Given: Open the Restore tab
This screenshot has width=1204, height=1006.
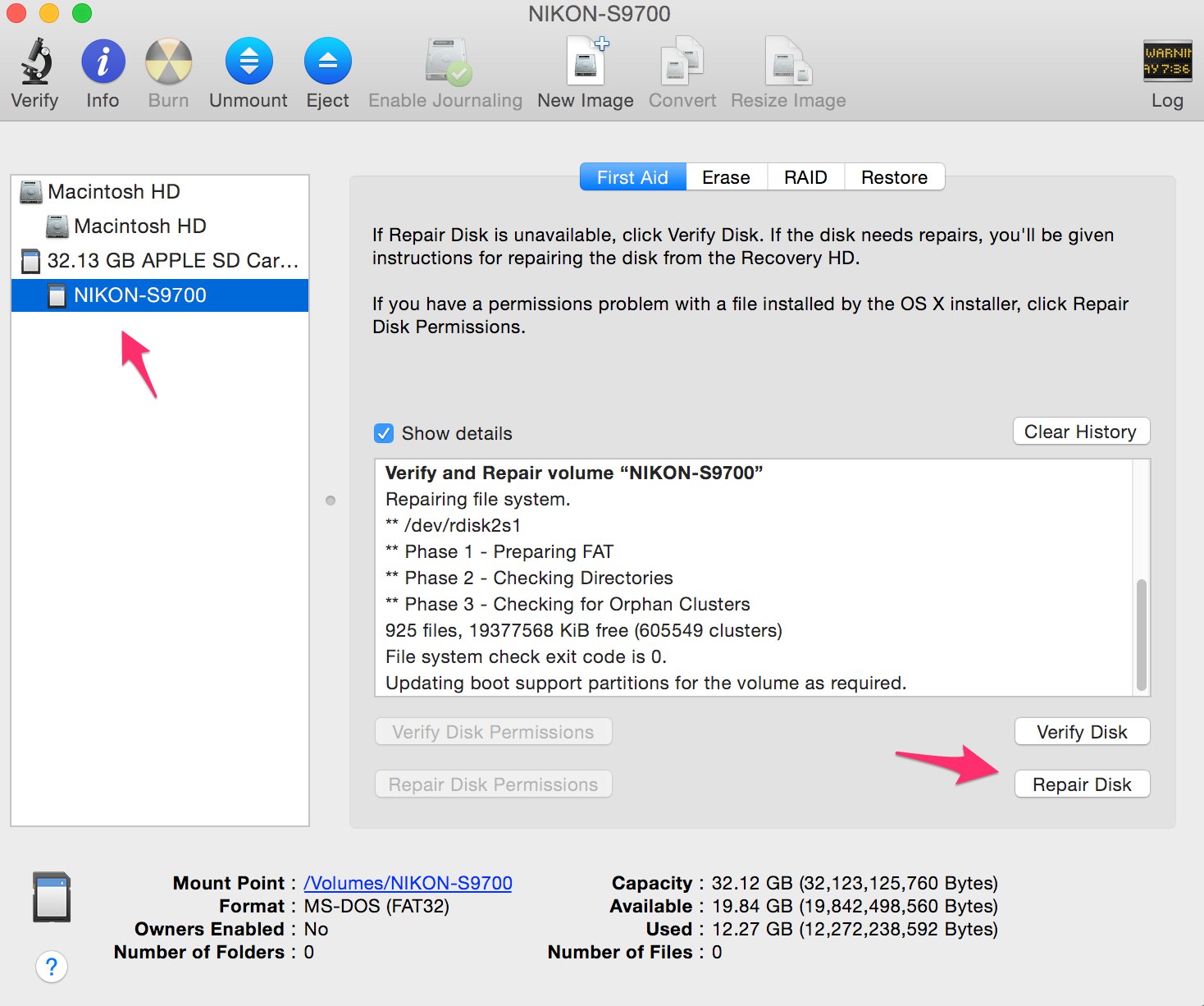Looking at the screenshot, I should point(894,177).
